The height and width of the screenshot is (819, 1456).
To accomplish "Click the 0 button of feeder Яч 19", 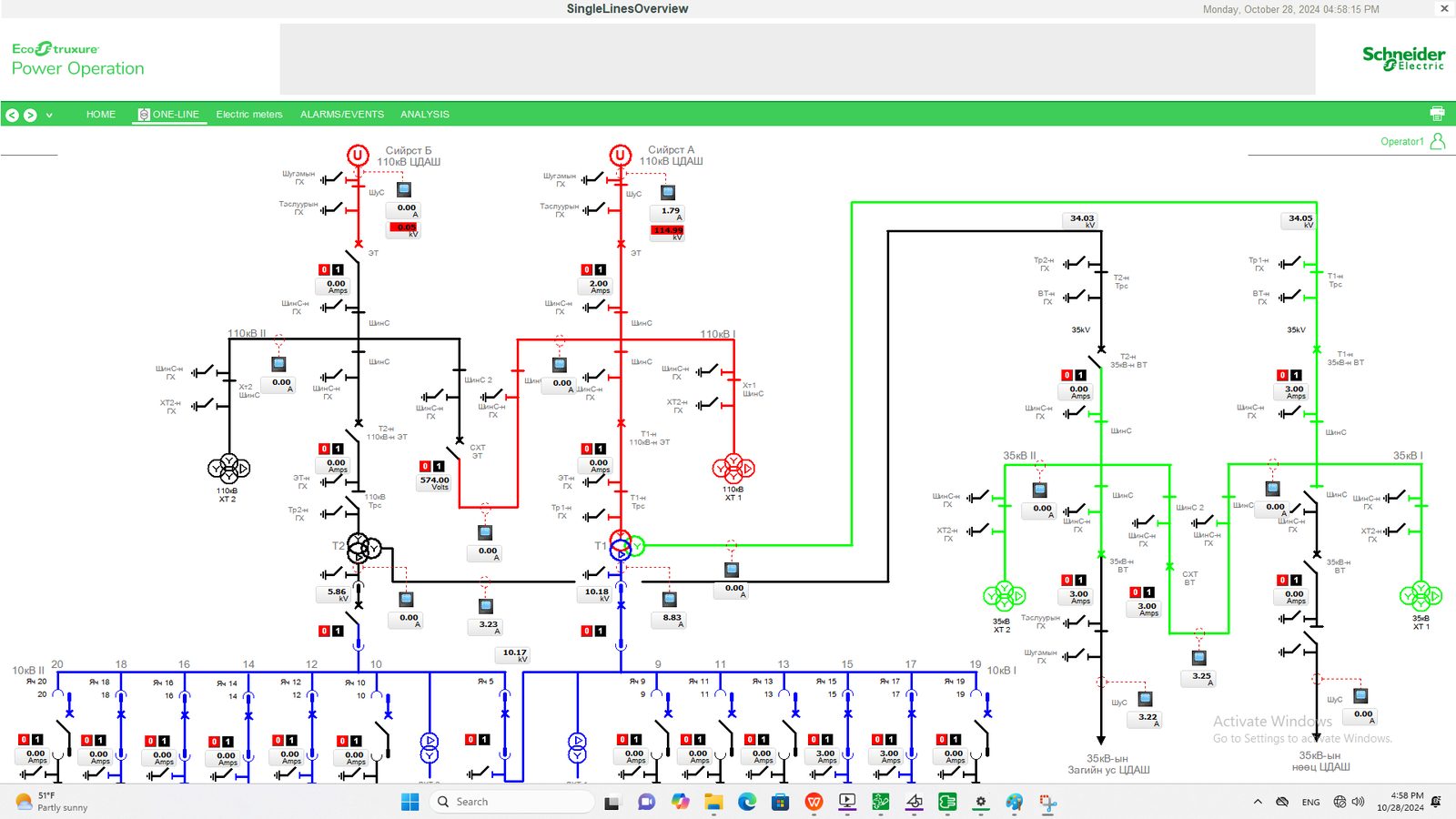I will pos(942,740).
